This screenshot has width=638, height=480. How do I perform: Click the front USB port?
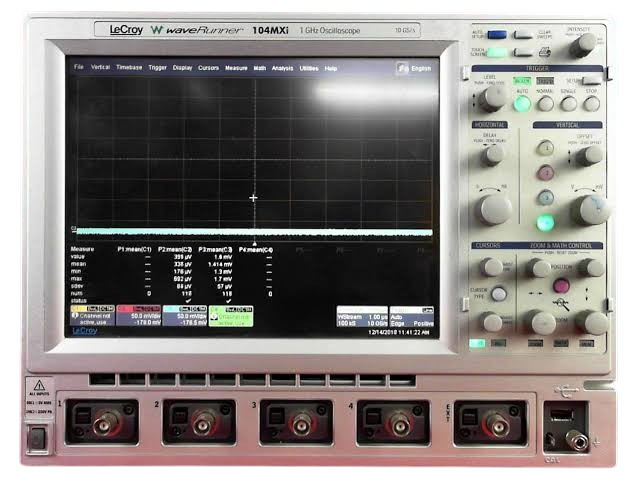click(x=562, y=415)
